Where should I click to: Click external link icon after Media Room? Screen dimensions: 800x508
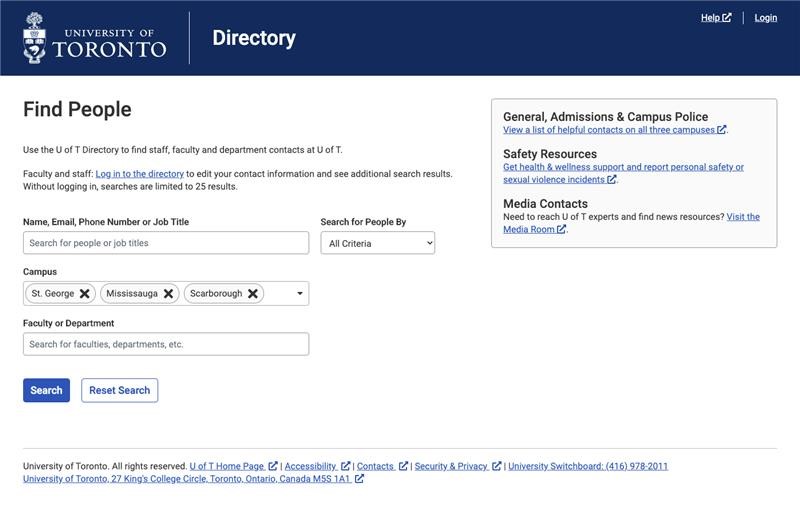tap(561, 229)
